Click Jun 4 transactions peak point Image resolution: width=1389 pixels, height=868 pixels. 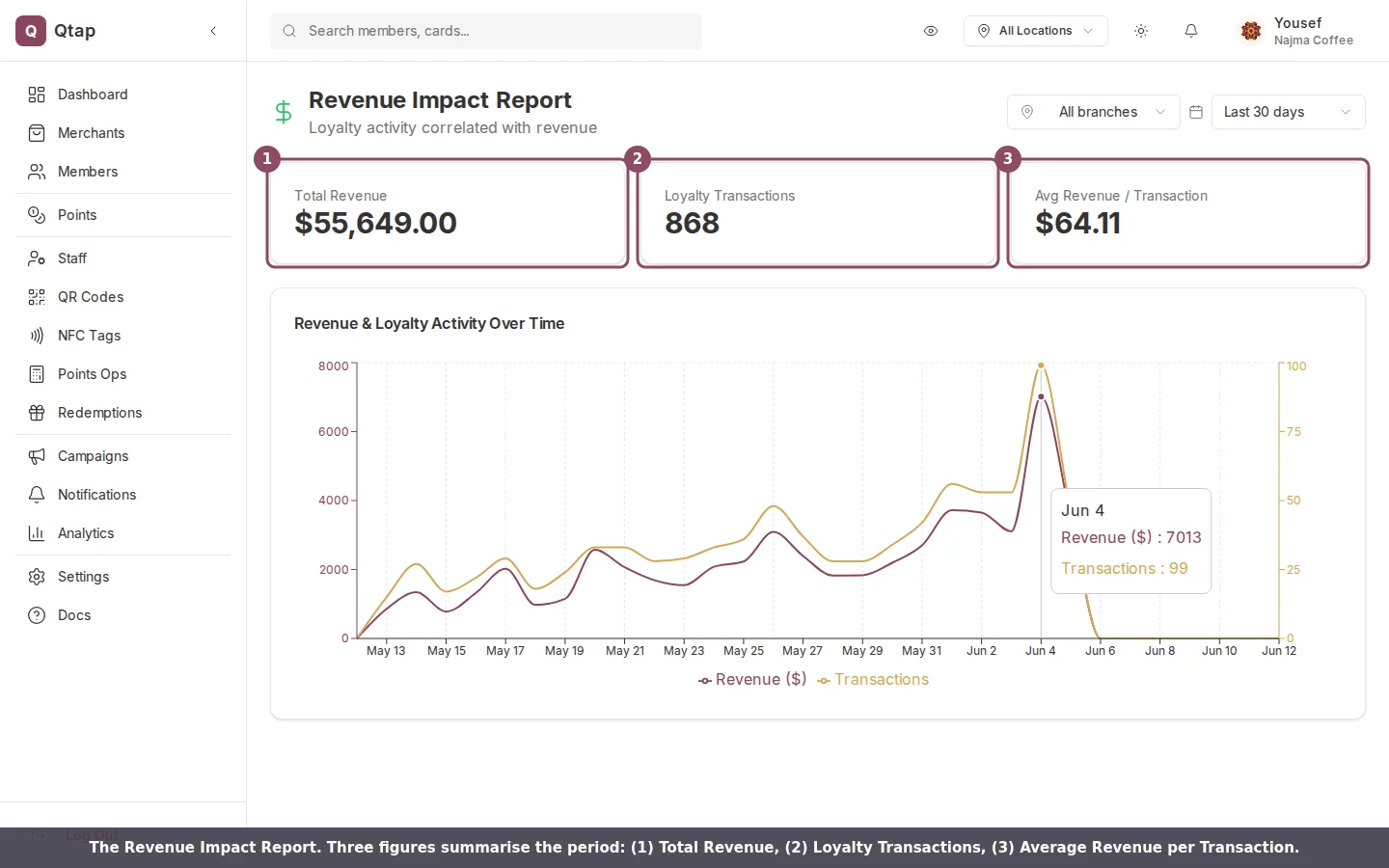coord(1041,366)
